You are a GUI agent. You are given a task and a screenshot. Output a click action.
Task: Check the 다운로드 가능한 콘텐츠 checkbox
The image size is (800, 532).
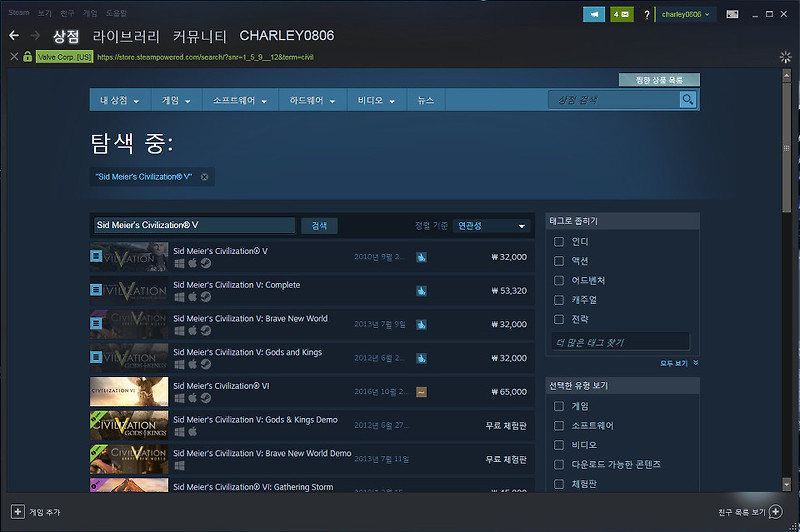point(559,465)
